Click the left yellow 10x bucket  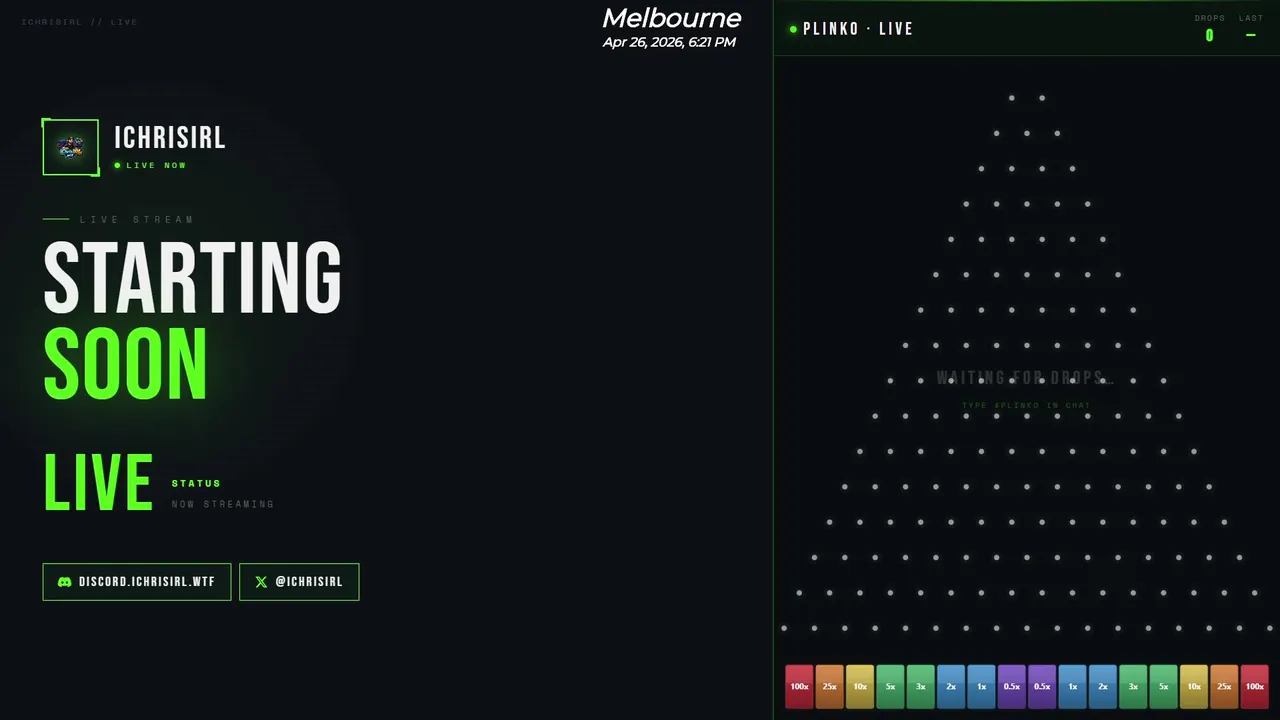(860, 687)
